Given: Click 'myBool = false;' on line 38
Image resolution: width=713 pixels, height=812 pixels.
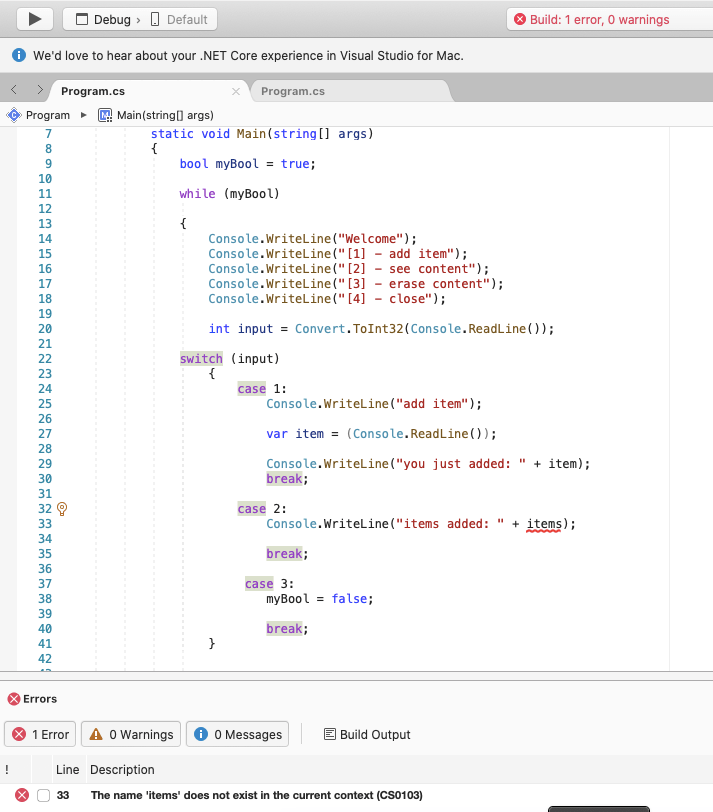Looking at the screenshot, I should tap(319, 599).
